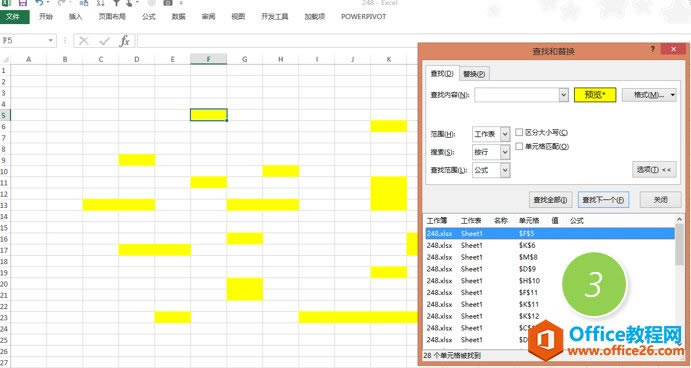Open the 查找范围 公式 dropdown
The width and height of the screenshot is (691, 368).
pyautogui.click(x=505, y=170)
